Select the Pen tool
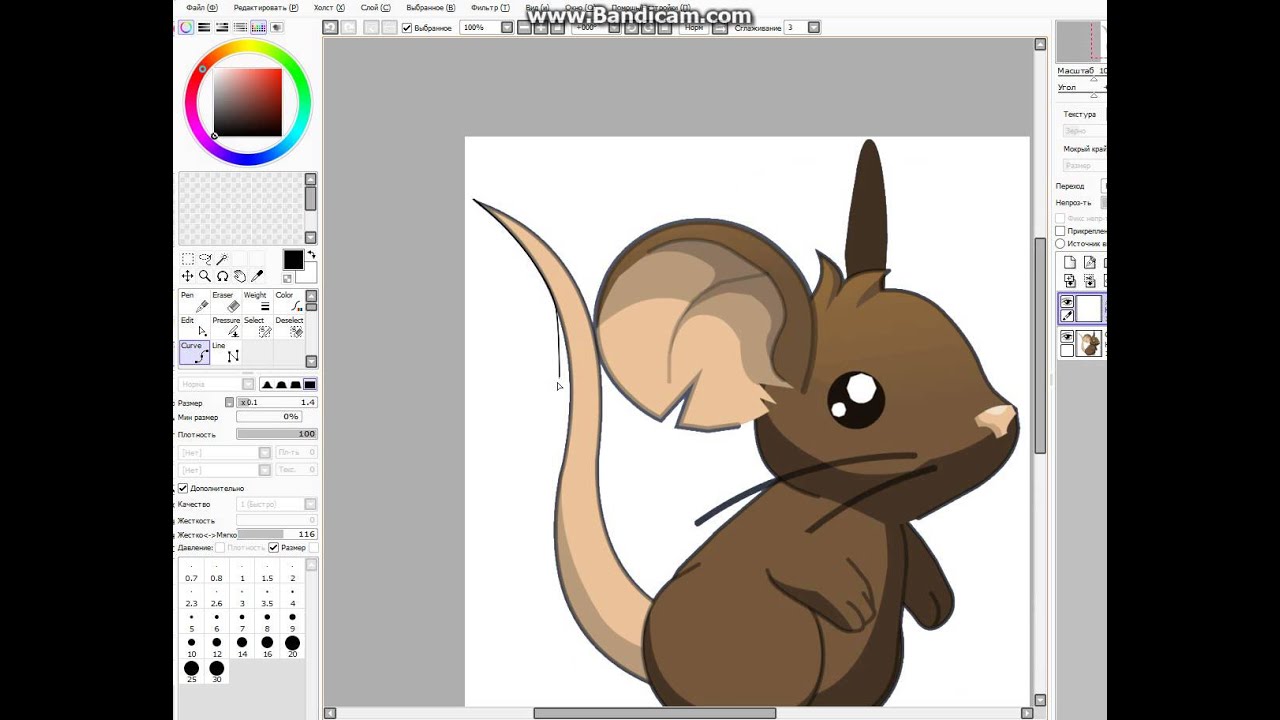The height and width of the screenshot is (720, 1280). [x=194, y=302]
